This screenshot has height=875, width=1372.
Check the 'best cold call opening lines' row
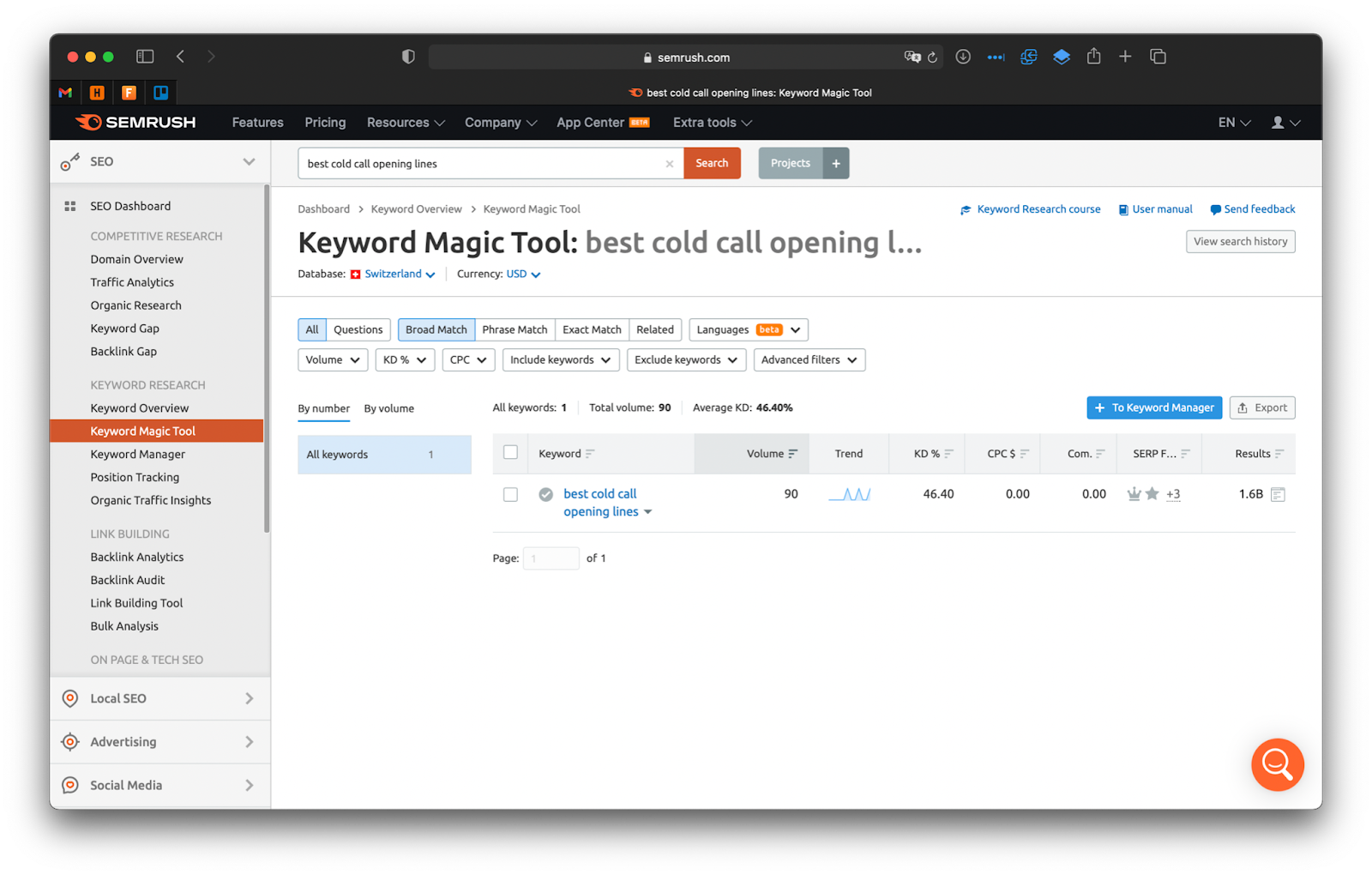pyautogui.click(x=510, y=494)
